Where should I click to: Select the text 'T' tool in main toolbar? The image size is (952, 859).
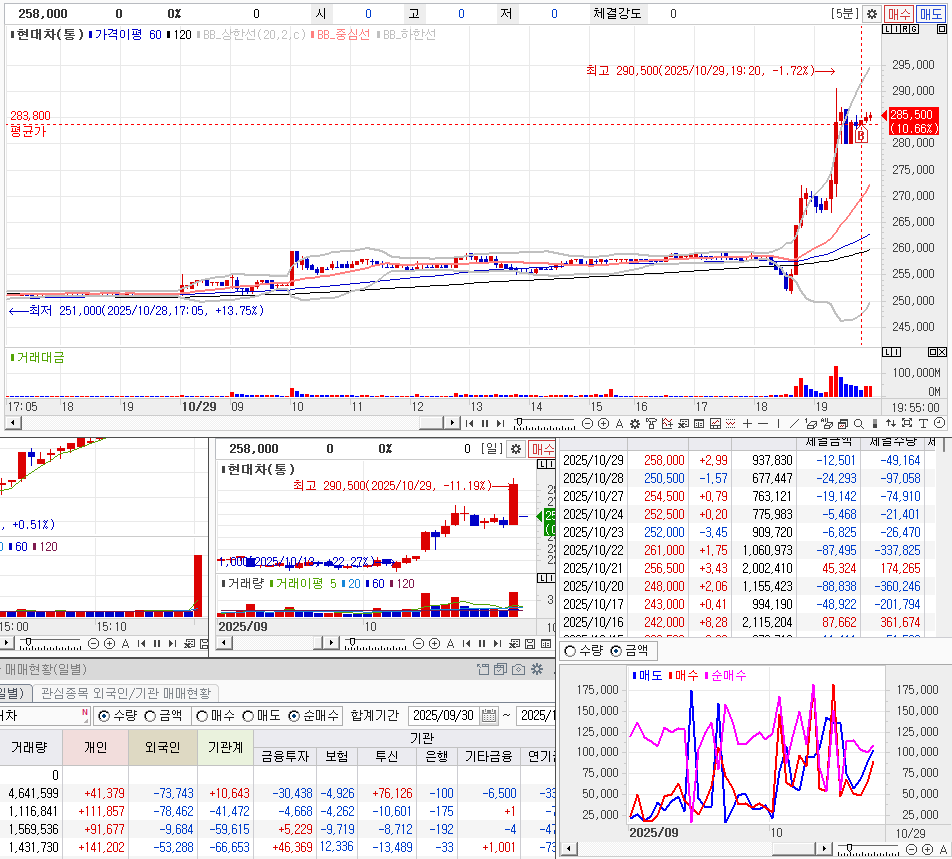click(x=923, y=423)
